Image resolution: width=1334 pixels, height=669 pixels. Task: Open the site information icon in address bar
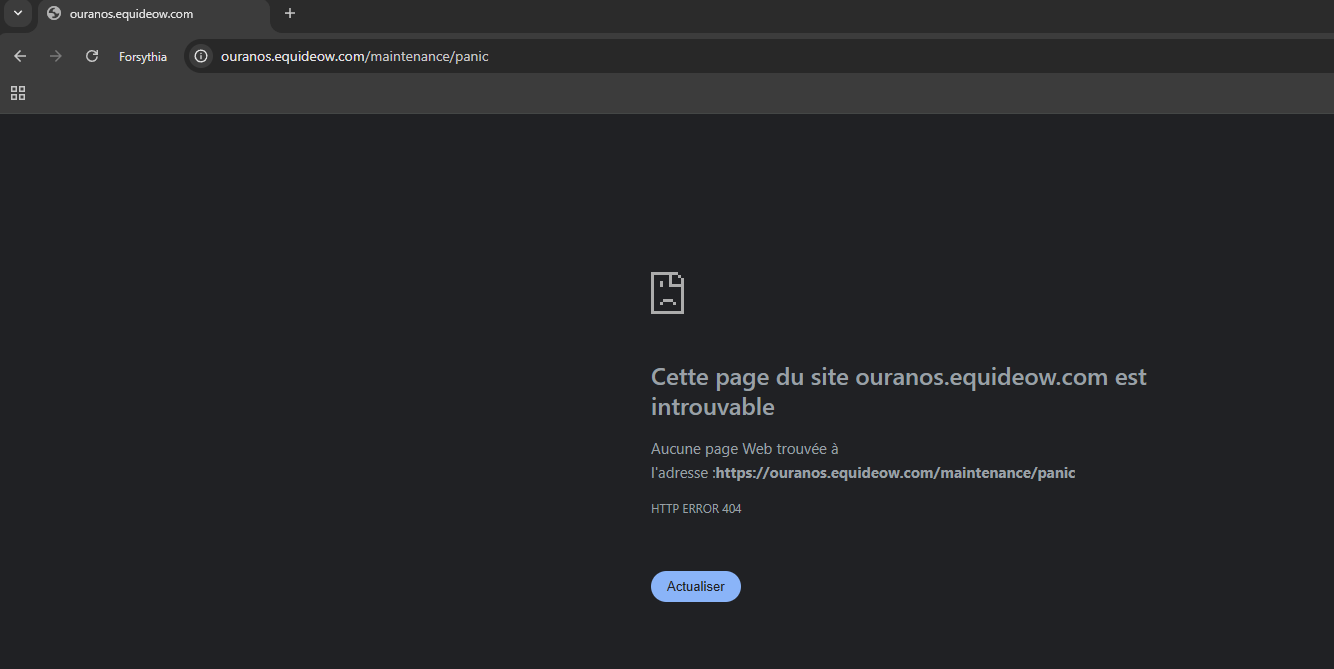coord(201,56)
